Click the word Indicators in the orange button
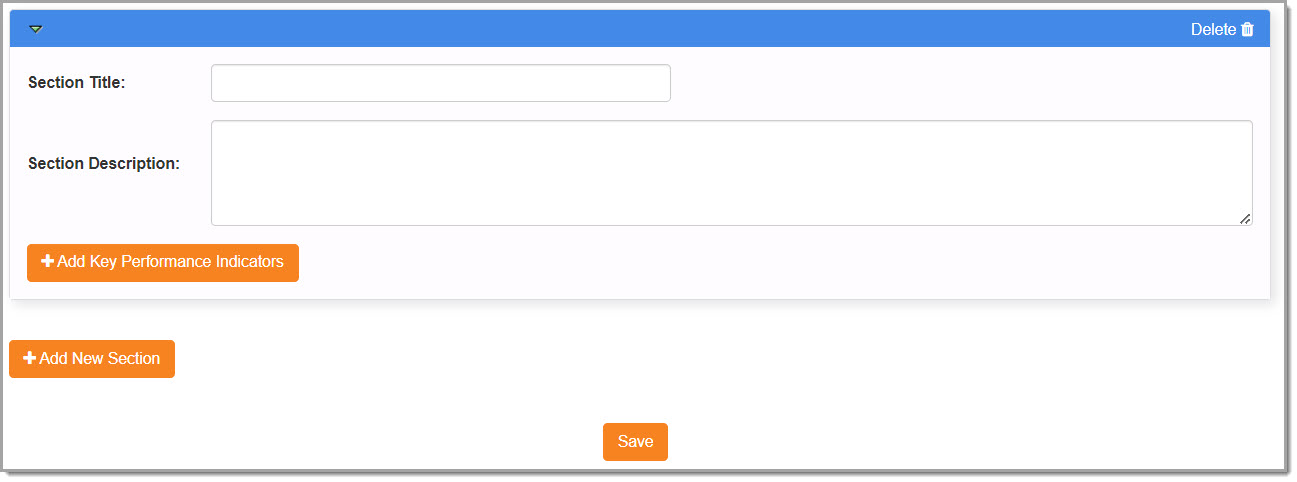This screenshot has height=482, width=1297. pos(250,262)
